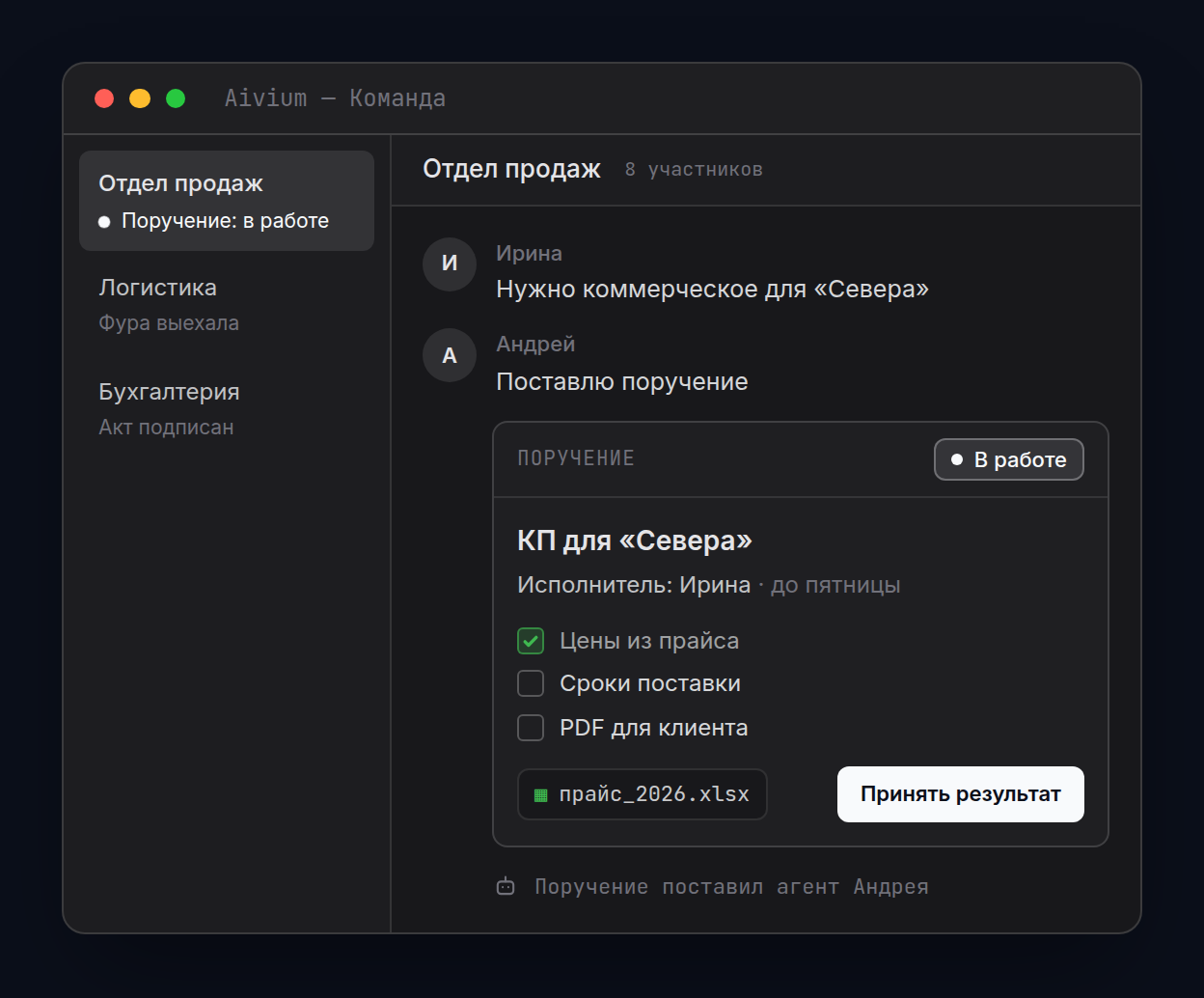The height and width of the screenshot is (998, 1204).
Task: Click the robot agent icon below the task
Action: click(506, 886)
